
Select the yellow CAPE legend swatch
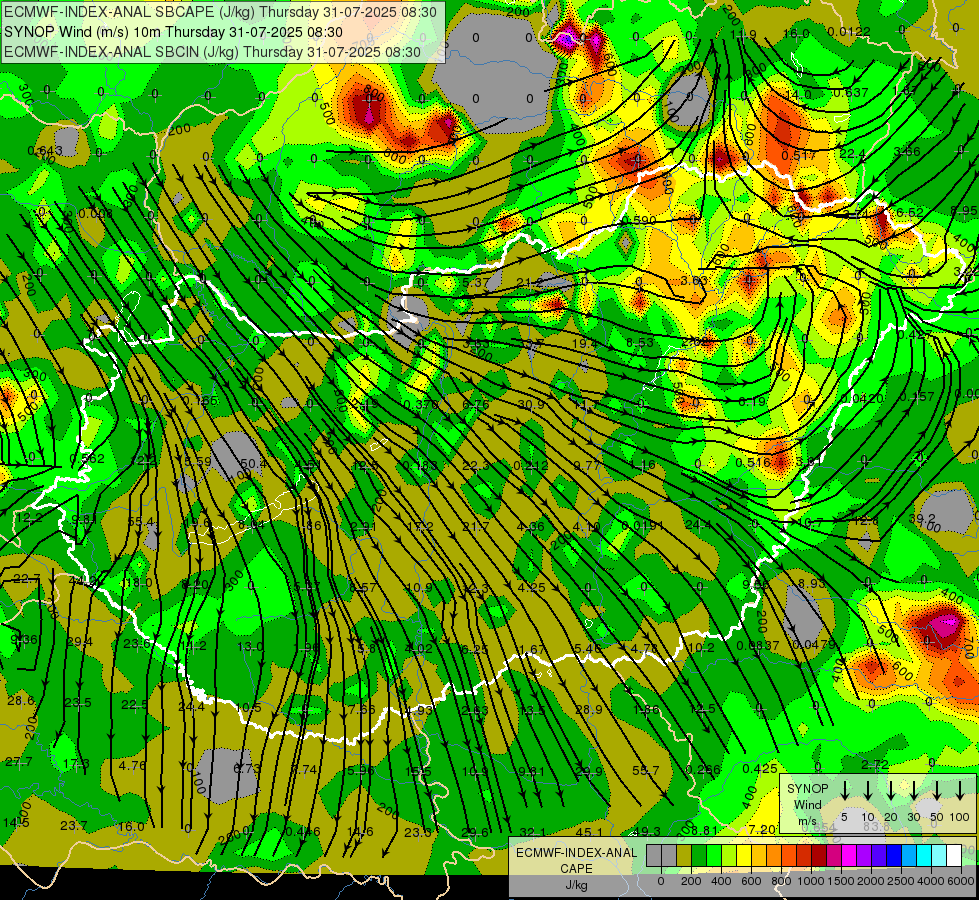[x=744, y=855]
